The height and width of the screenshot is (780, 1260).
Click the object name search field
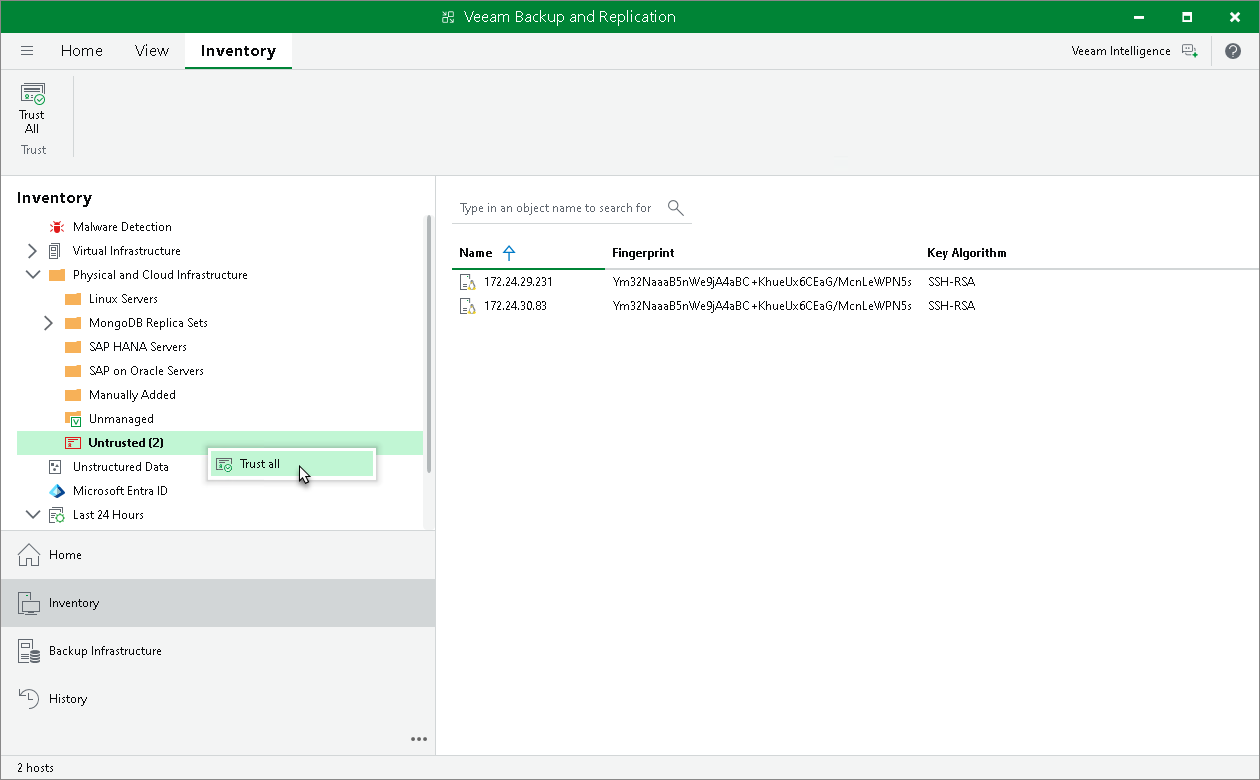555,208
